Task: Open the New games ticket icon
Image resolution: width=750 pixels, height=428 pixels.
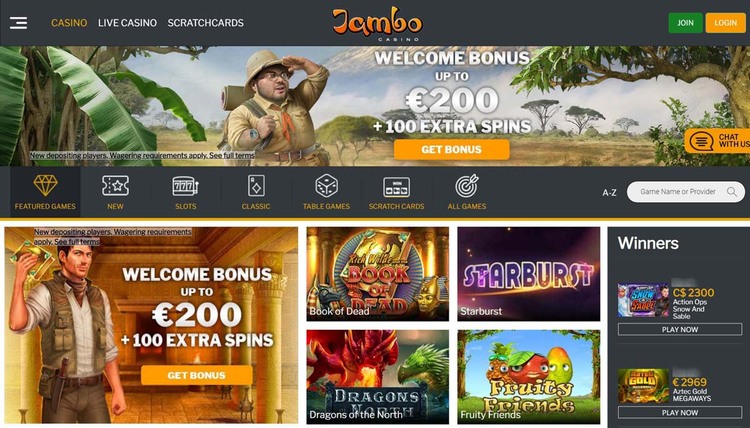Action: (x=115, y=185)
